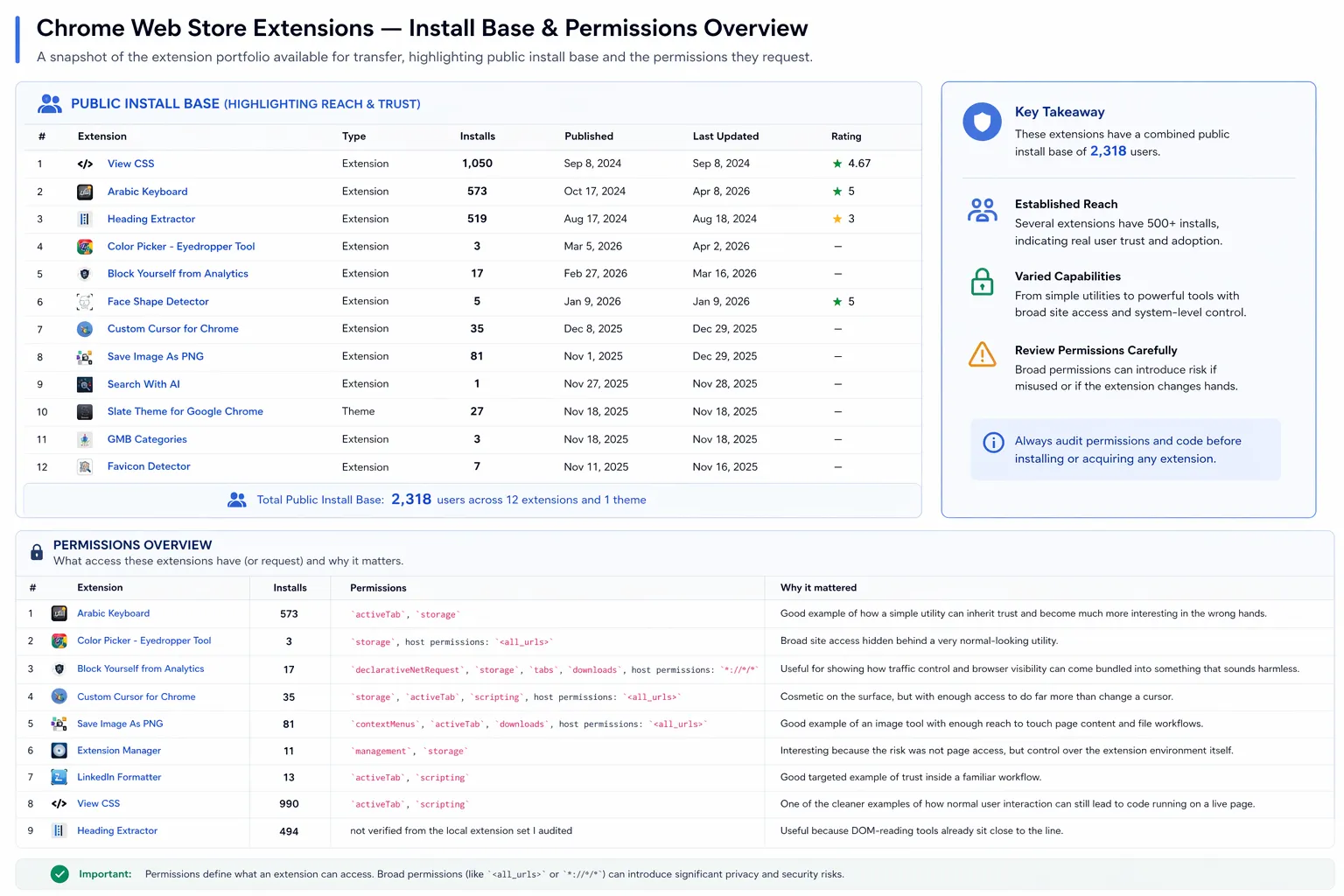
Task: Click the Arabic Keyboard icon in install base table
Action: point(85,192)
